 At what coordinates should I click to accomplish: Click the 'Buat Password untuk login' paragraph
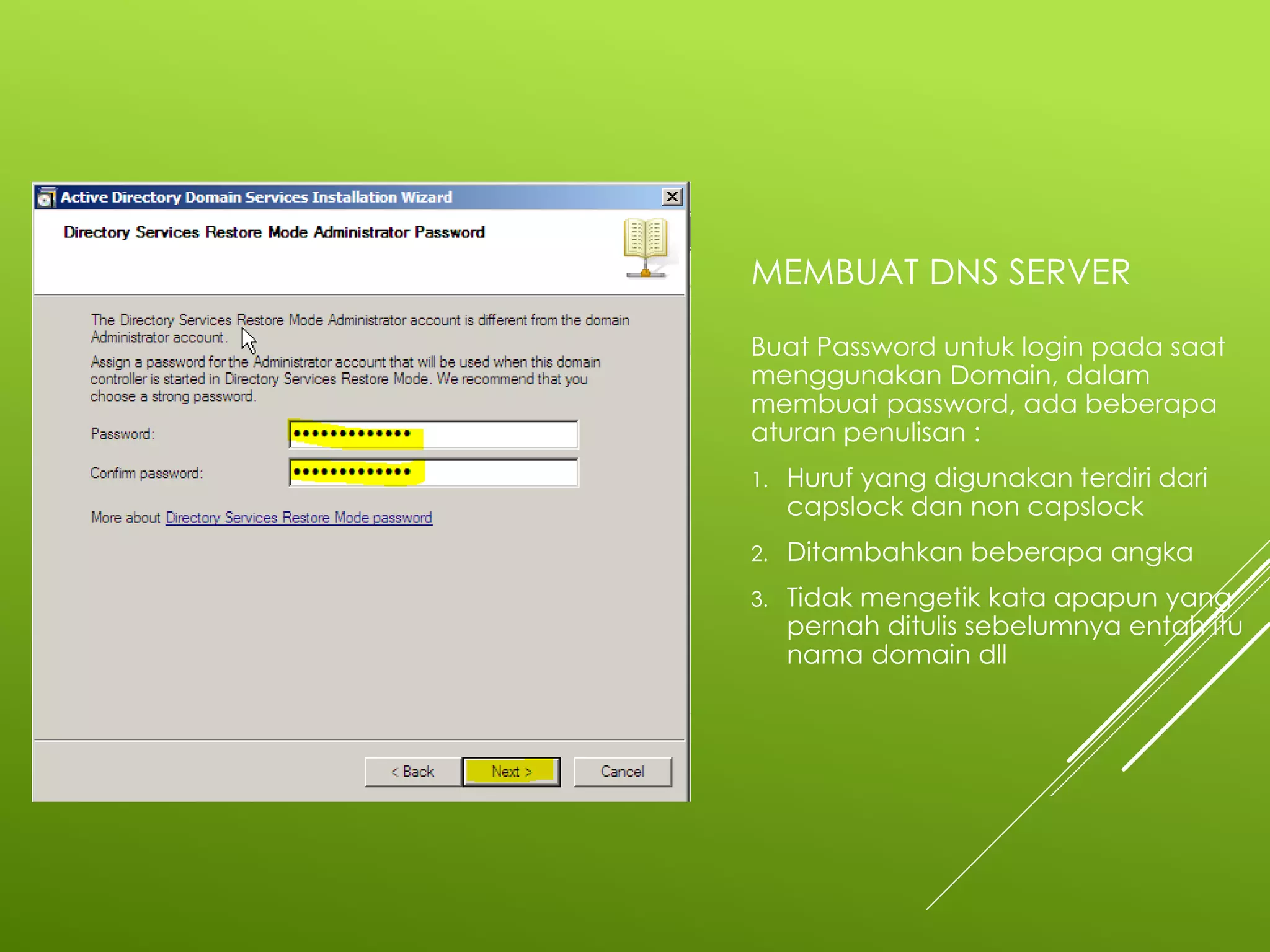click(x=988, y=389)
